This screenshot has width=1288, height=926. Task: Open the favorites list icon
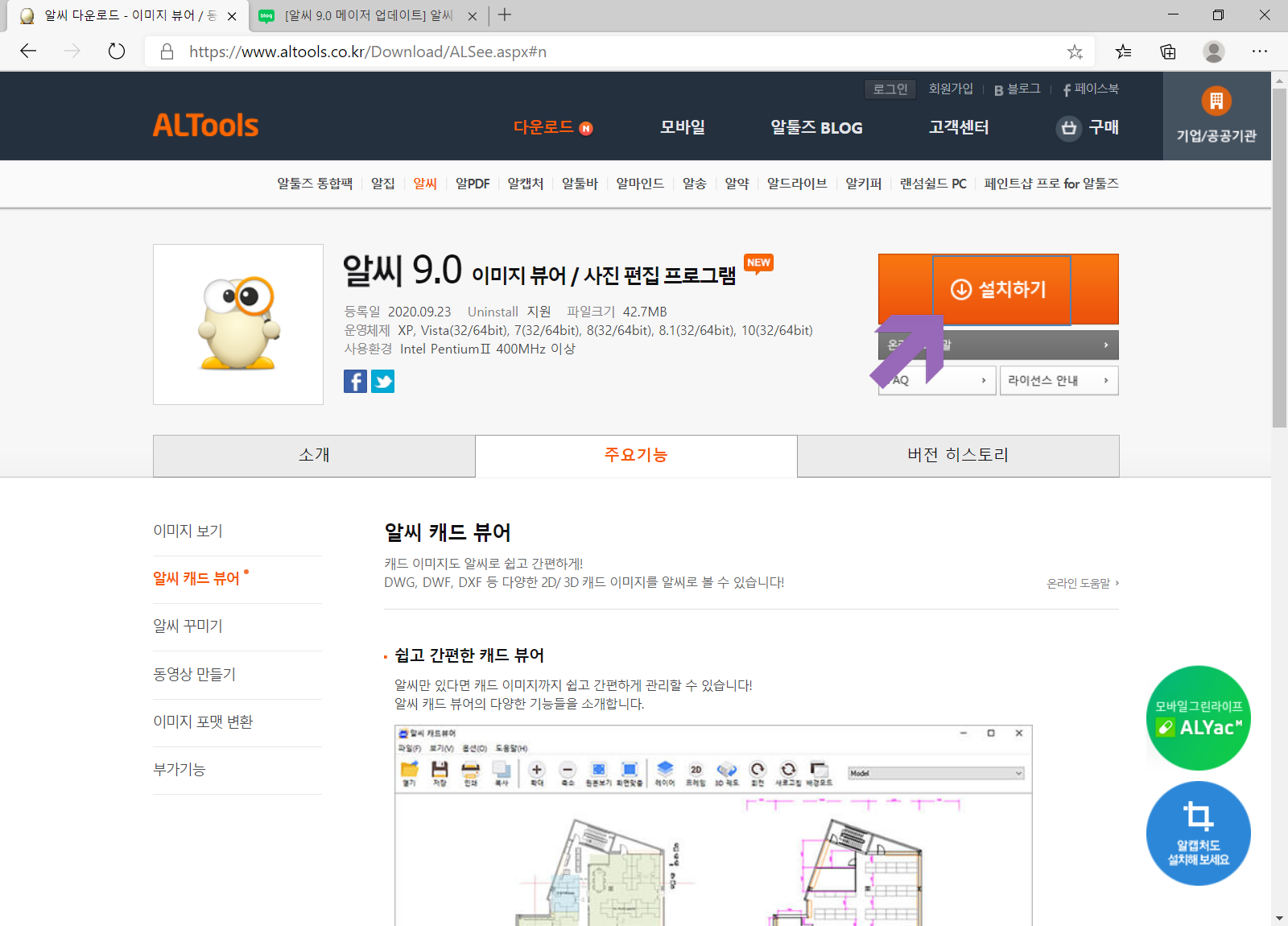[x=1123, y=52]
